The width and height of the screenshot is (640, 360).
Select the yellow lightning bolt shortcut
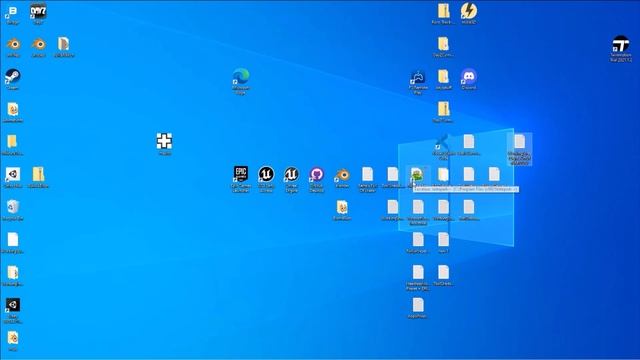click(x=469, y=11)
